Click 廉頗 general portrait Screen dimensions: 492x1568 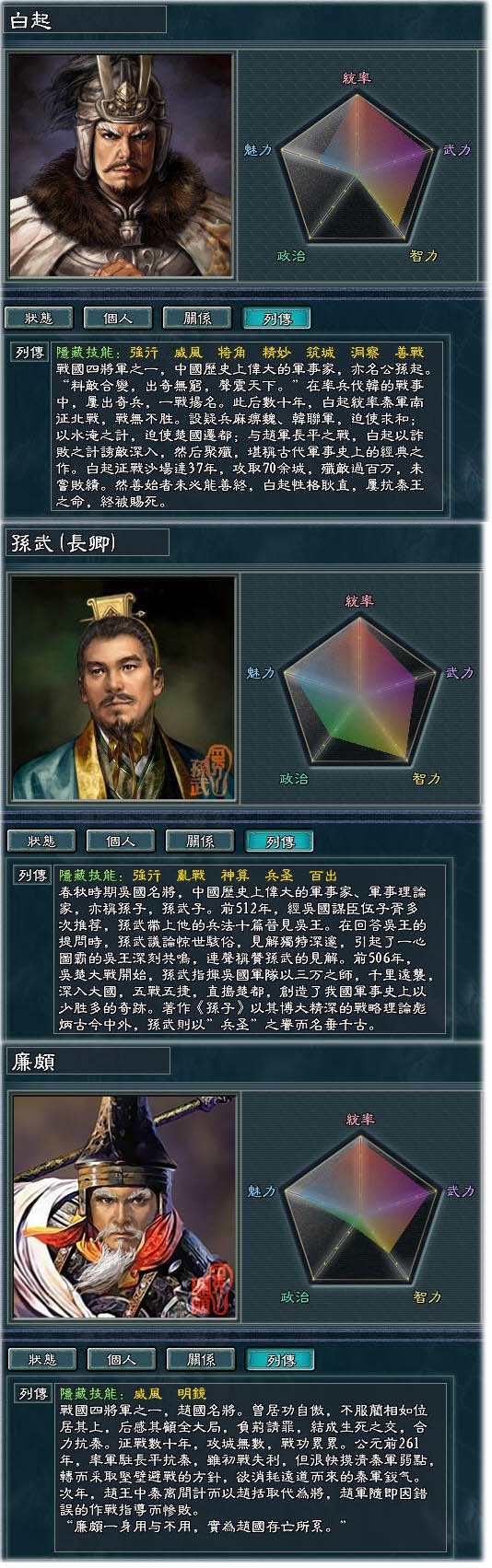click(124, 1206)
